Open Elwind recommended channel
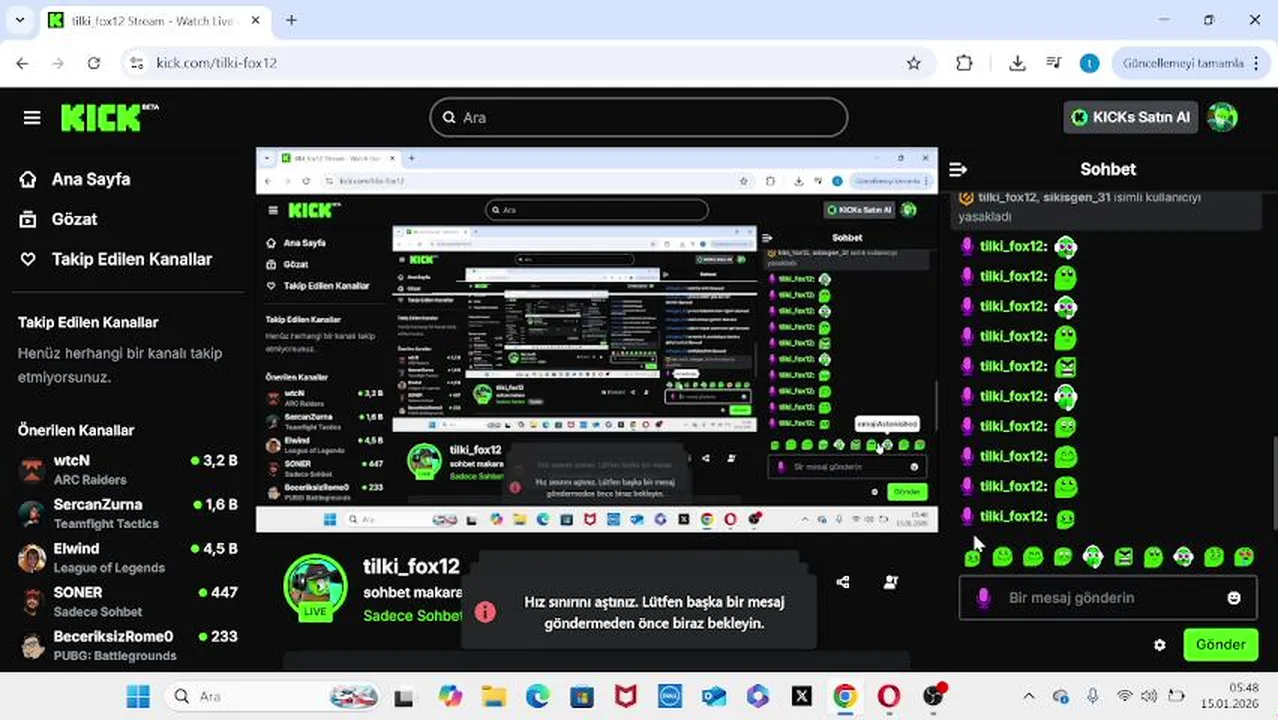Image resolution: width=1278 pixels, height=720 pixels. (x=128, y=557)
